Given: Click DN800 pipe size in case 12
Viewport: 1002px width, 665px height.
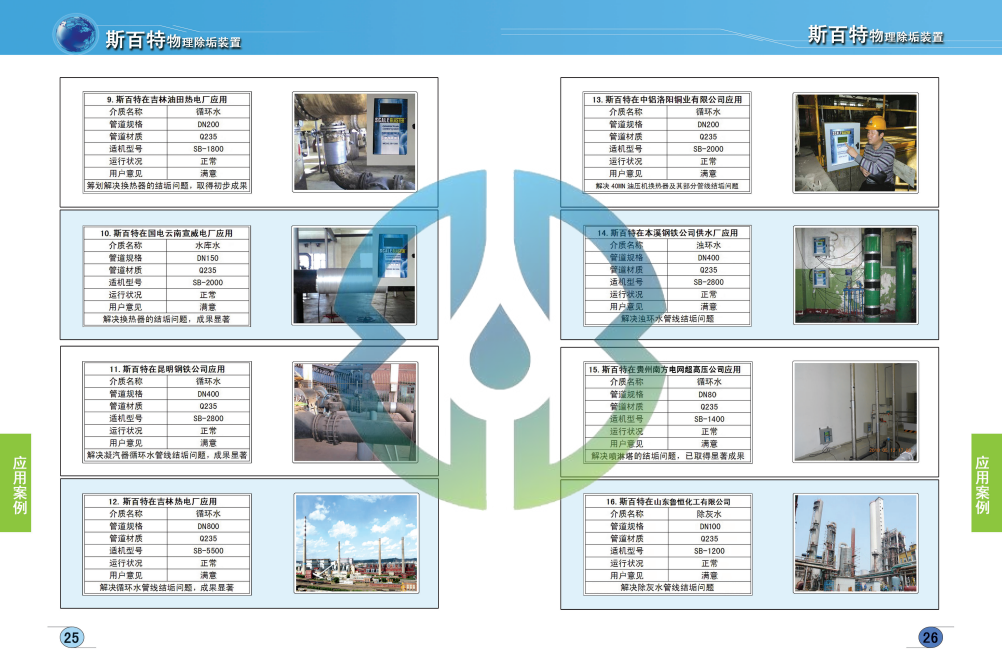Looking at the screenshot, I should click(x=208, y=526).
